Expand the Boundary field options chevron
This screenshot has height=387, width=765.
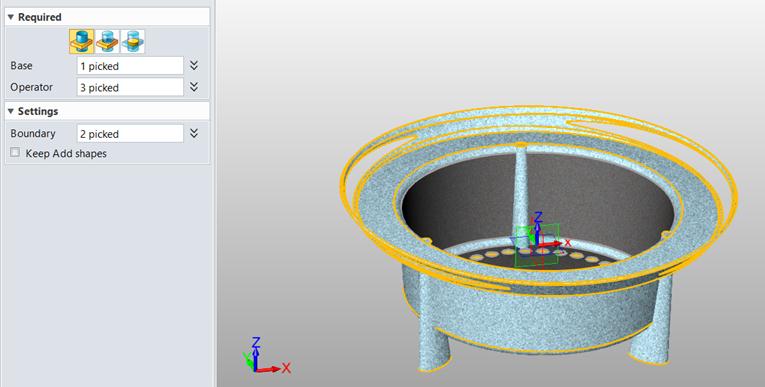[194, 133]
